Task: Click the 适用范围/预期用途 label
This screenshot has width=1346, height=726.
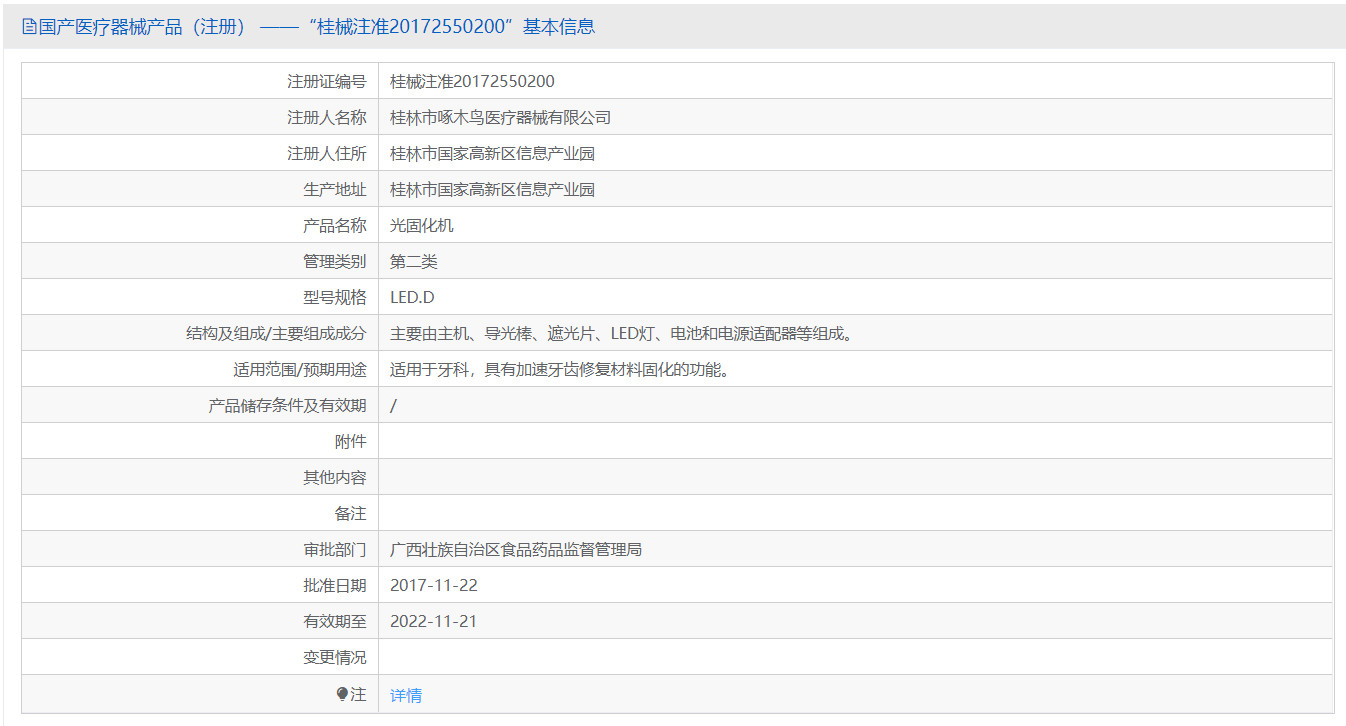Action: (299, 369)
